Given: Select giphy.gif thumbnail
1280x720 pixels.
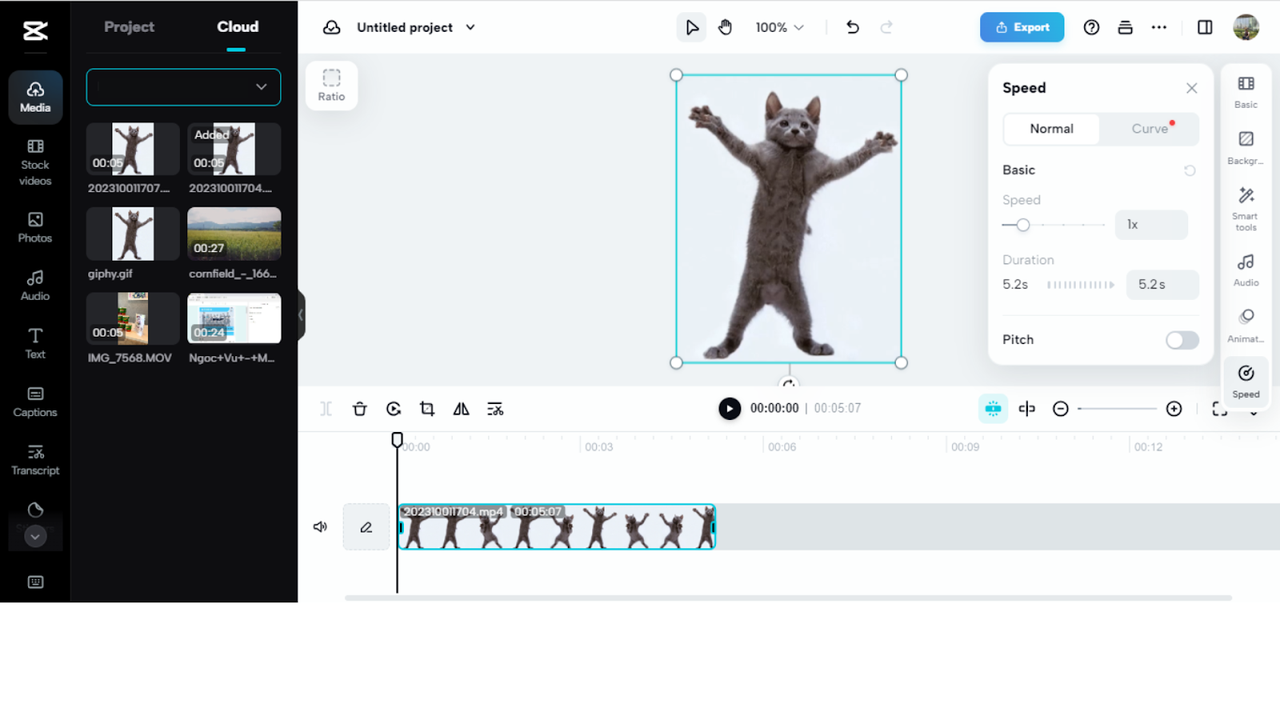Looking at the screenshot, I should [133, 234].
